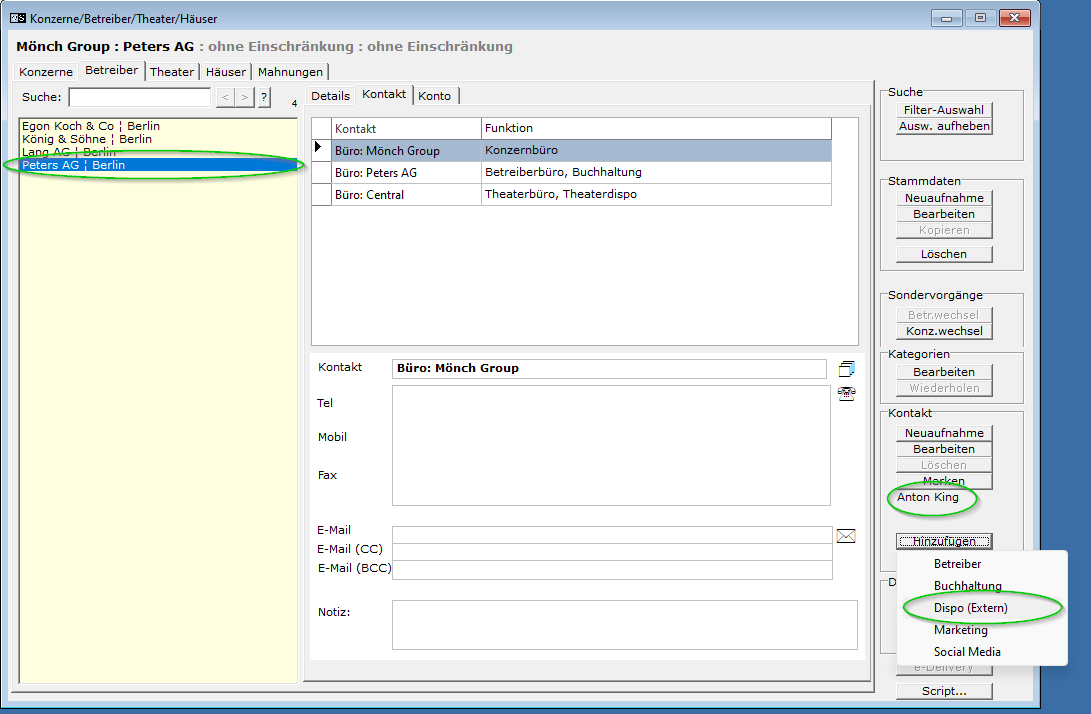Viewport: 1091px width, 714px height.
Task: Click the question mark help button
Action: 264,97
